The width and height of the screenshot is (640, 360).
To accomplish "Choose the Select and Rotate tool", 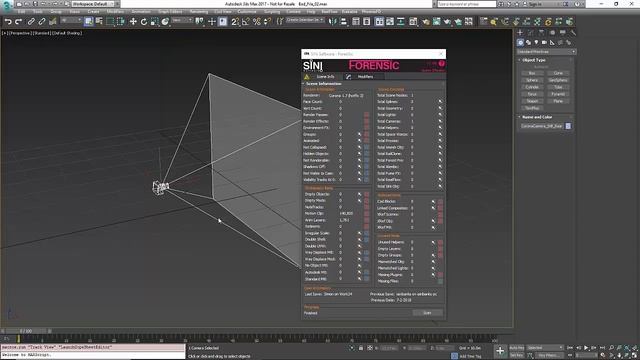I will coord(144,22).
